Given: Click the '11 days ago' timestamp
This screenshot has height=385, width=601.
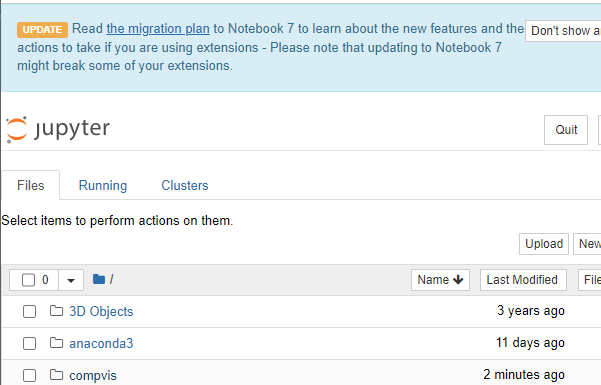Looking at the screenshot, I should click(530, 342).
